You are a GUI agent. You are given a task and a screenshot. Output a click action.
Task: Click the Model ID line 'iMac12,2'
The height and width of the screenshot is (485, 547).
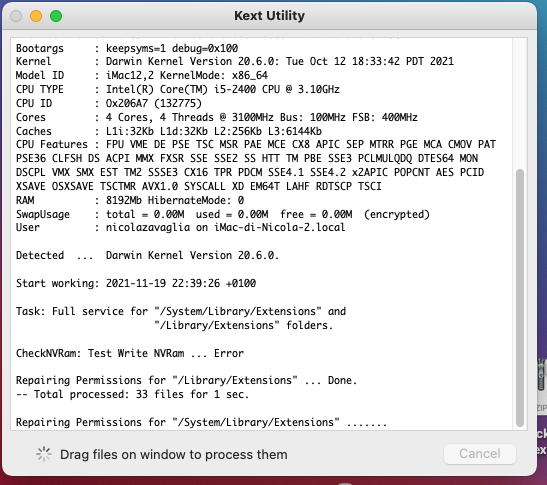click(142, 75)
